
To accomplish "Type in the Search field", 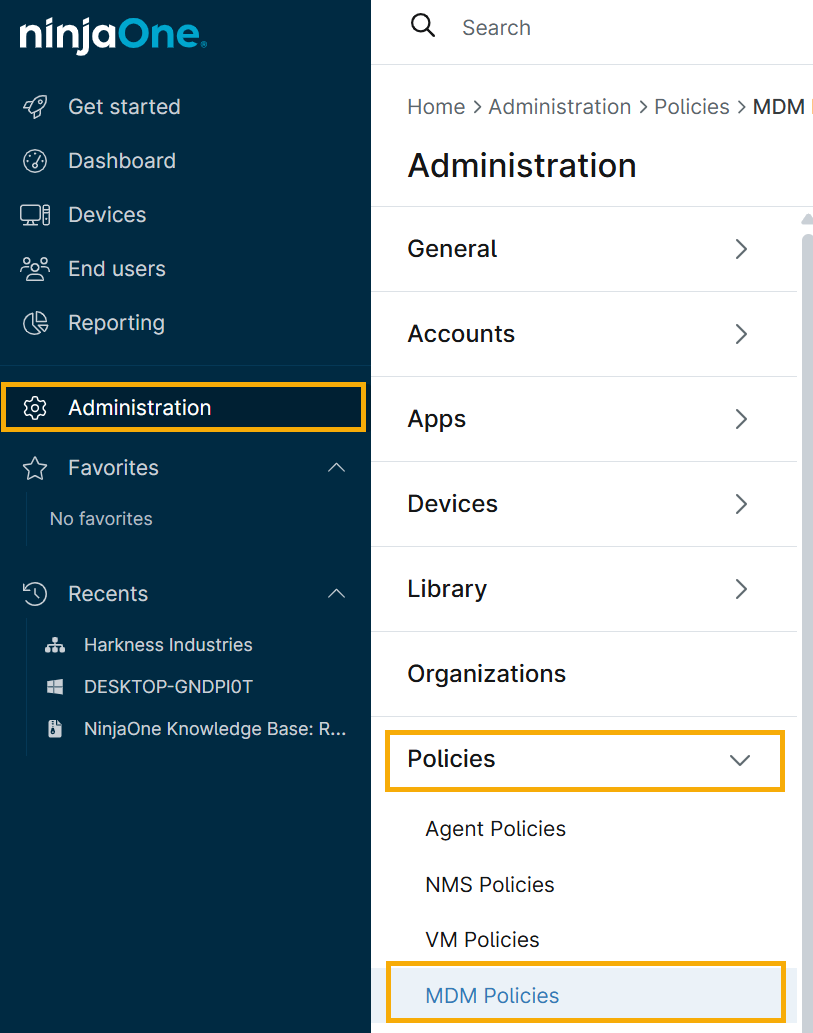I will [600, 28].
